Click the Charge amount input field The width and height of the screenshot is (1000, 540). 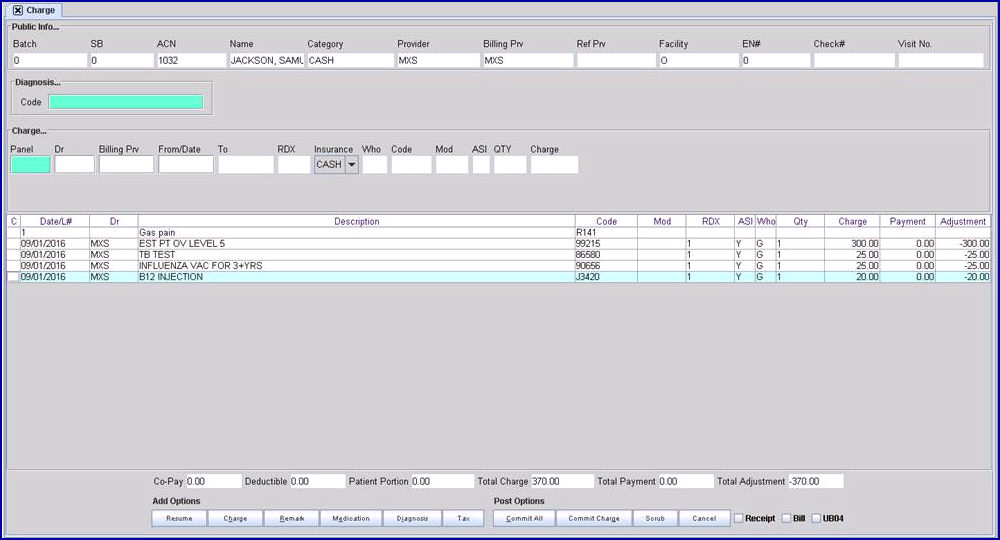pos(554,164)
